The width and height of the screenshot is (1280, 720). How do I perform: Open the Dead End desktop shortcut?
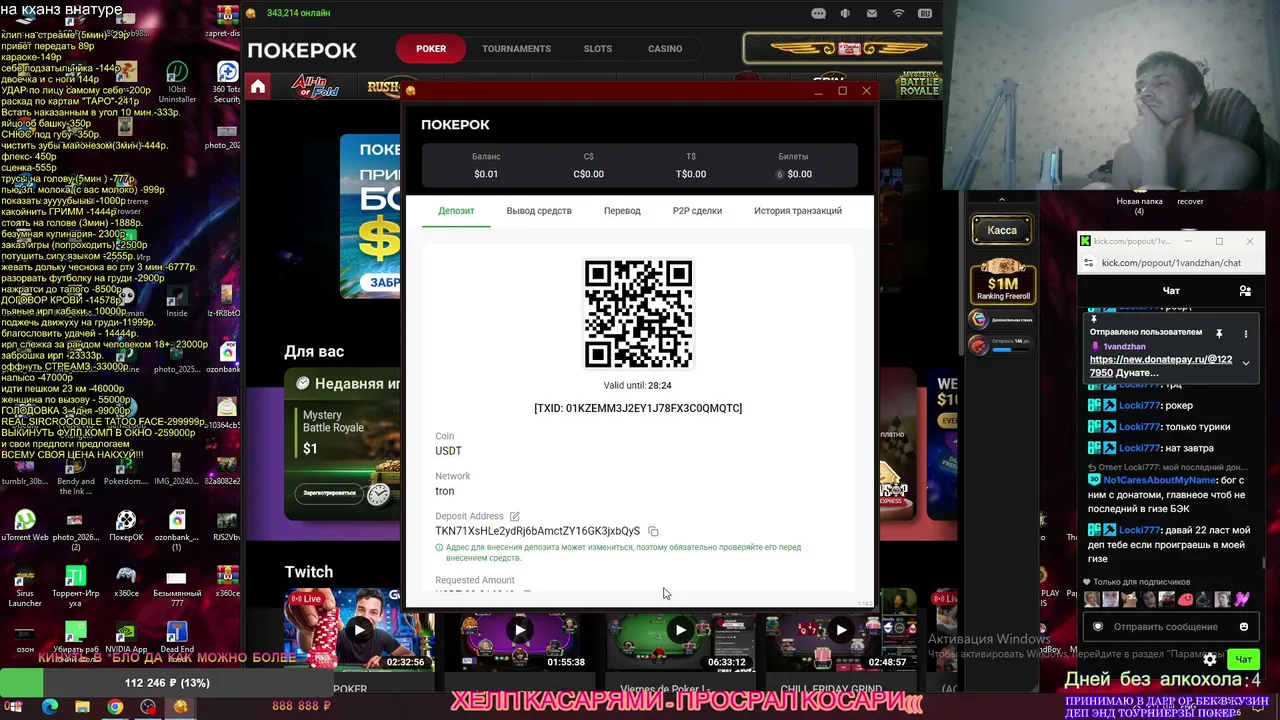177,639
